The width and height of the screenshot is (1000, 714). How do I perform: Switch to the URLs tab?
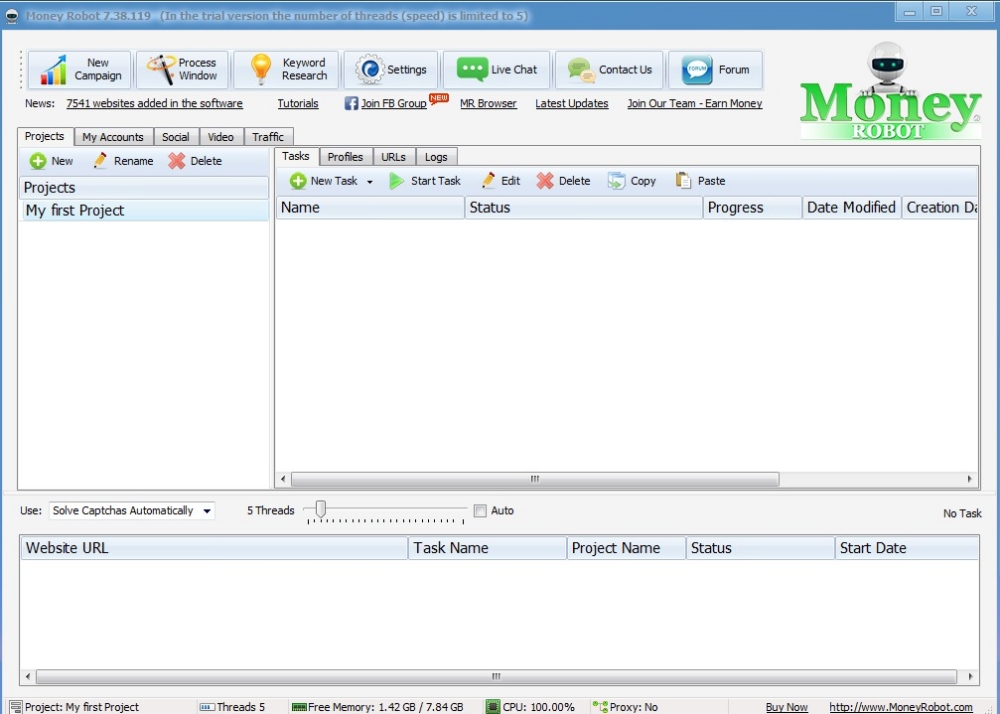[393, 157]
